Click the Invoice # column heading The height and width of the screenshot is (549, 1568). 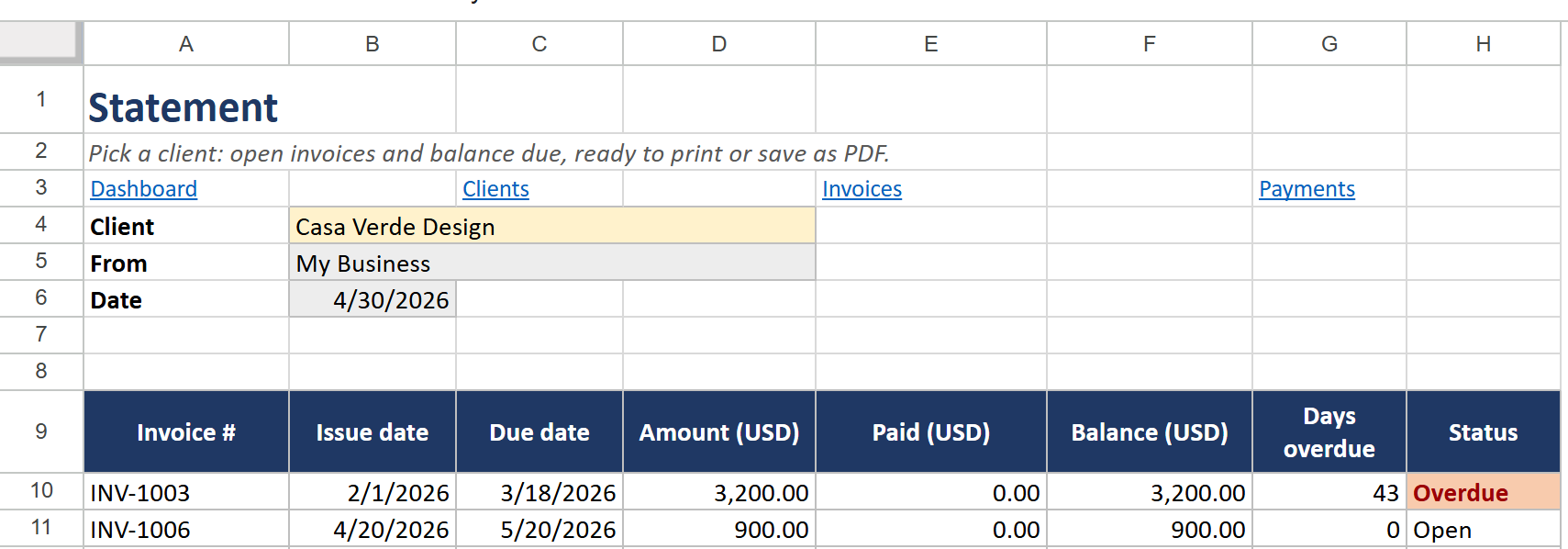(186, 431)
